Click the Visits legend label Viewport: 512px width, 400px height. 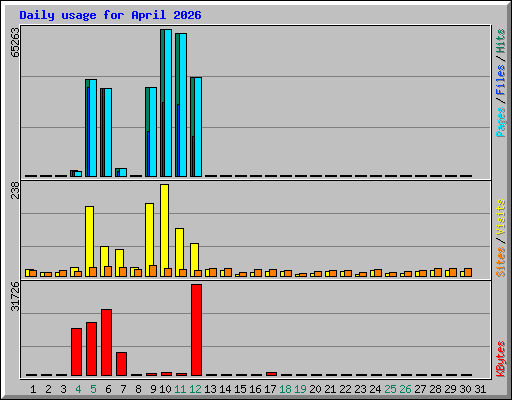[x=501, y=218]
